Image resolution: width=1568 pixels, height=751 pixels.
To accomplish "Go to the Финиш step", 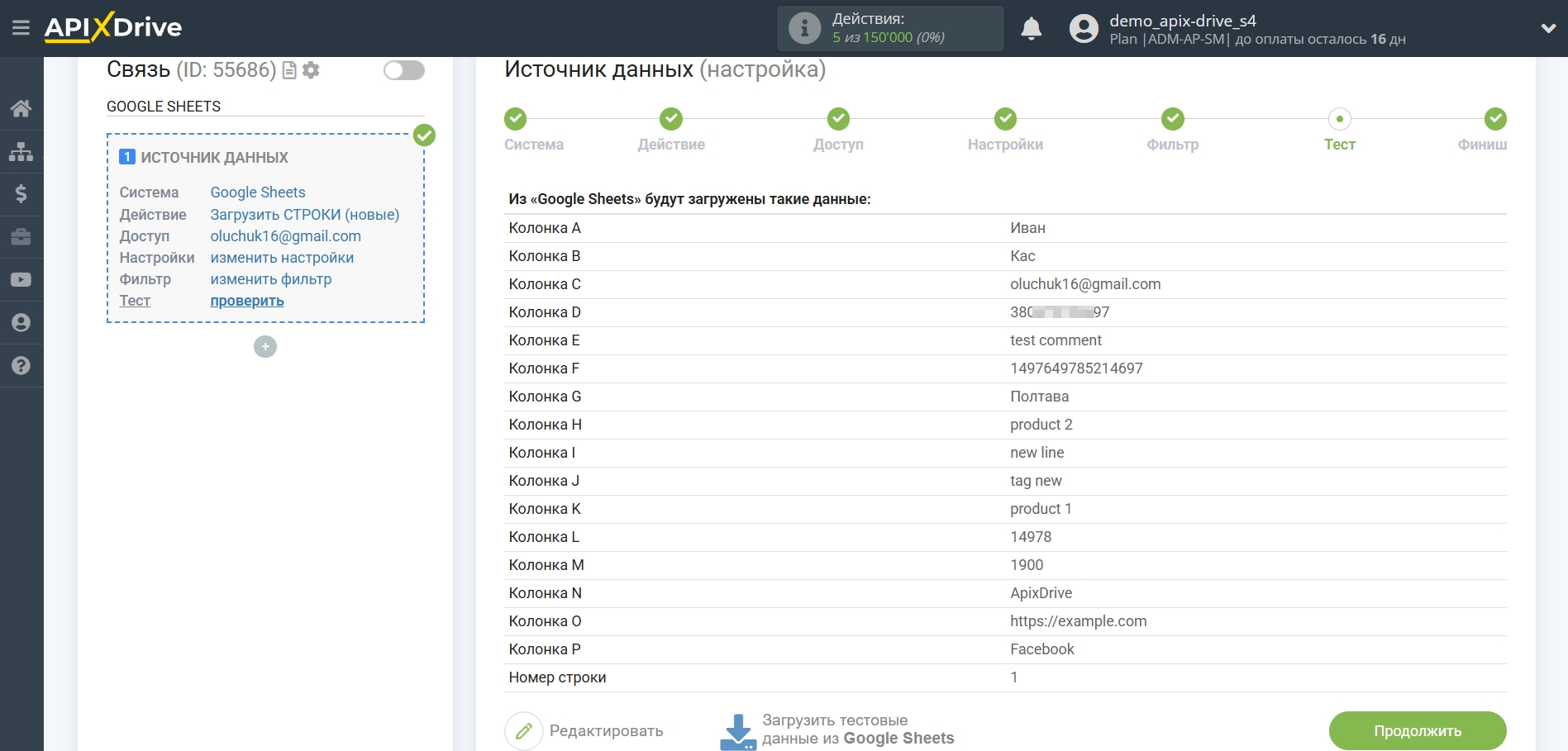I will (x=1483, y=131).
